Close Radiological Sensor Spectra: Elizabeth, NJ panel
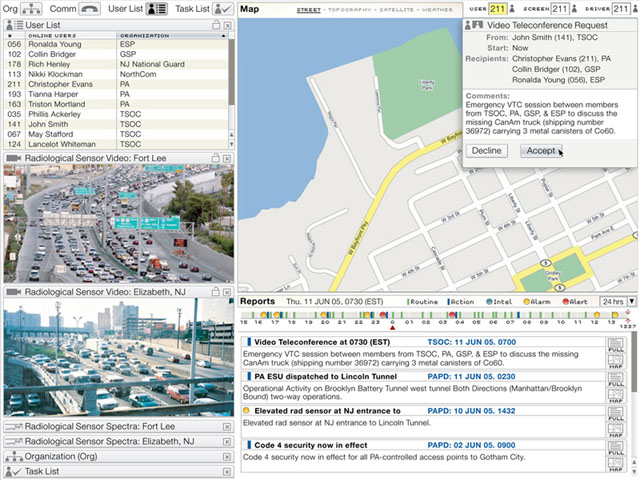Image resolution: width=640 pixels, height=480 pixels. [227, 442]
